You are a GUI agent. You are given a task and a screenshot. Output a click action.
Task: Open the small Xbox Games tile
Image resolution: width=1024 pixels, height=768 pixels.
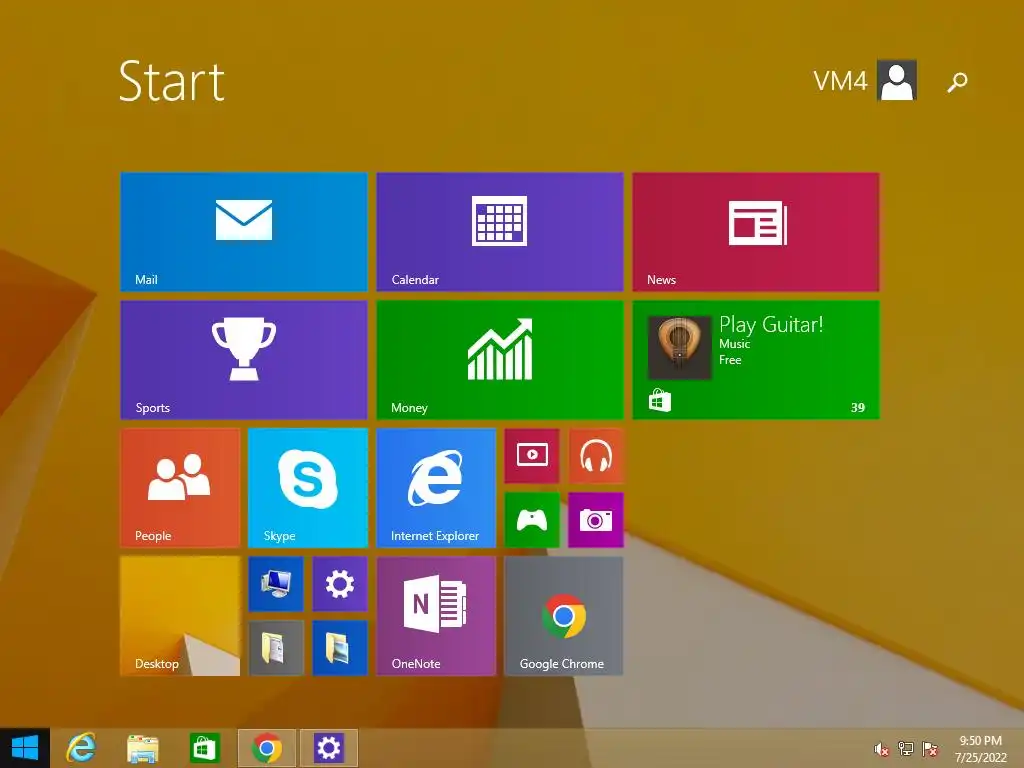532,520
